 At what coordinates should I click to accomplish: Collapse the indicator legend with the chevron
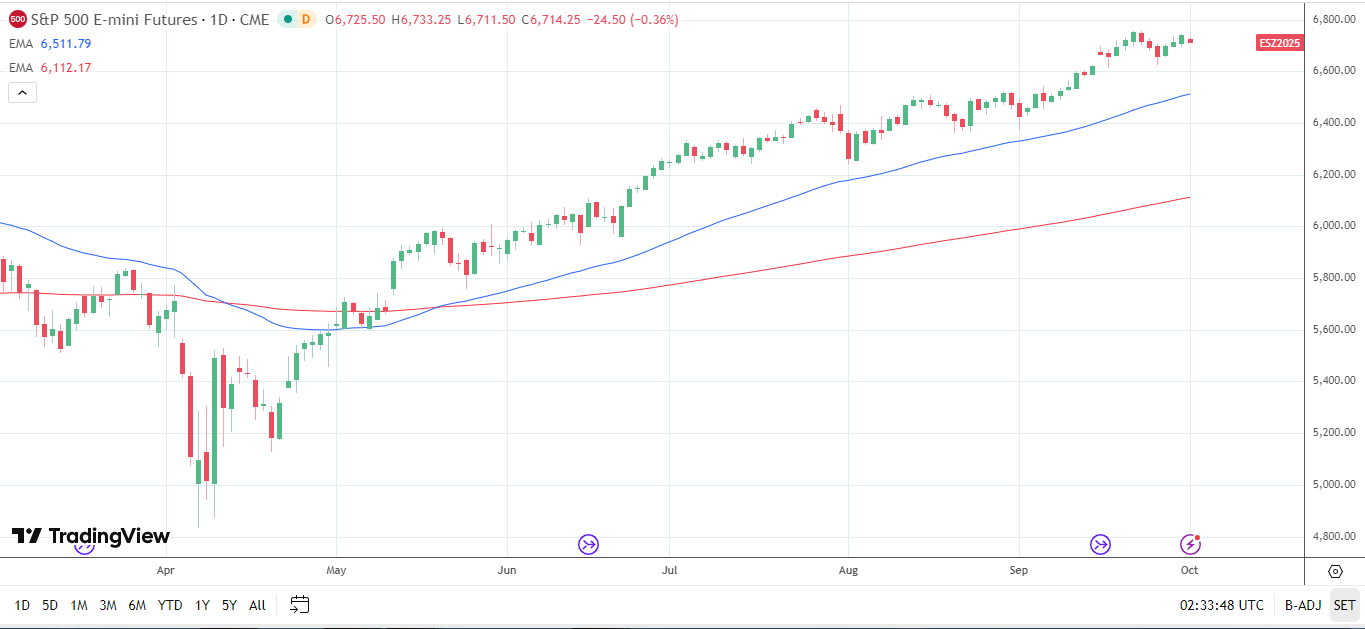click(x=22, y=92)
